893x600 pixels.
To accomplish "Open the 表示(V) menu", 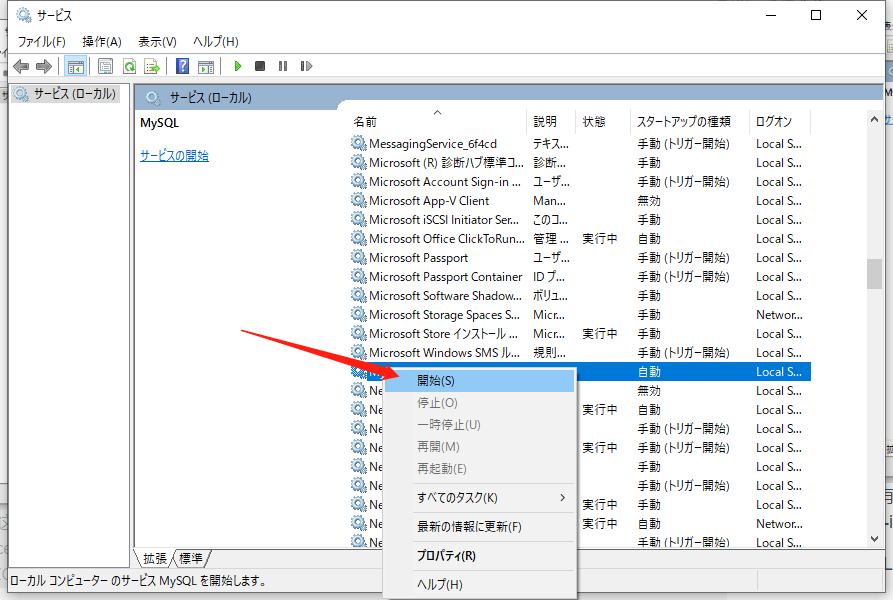I will [x=157, y=42].
